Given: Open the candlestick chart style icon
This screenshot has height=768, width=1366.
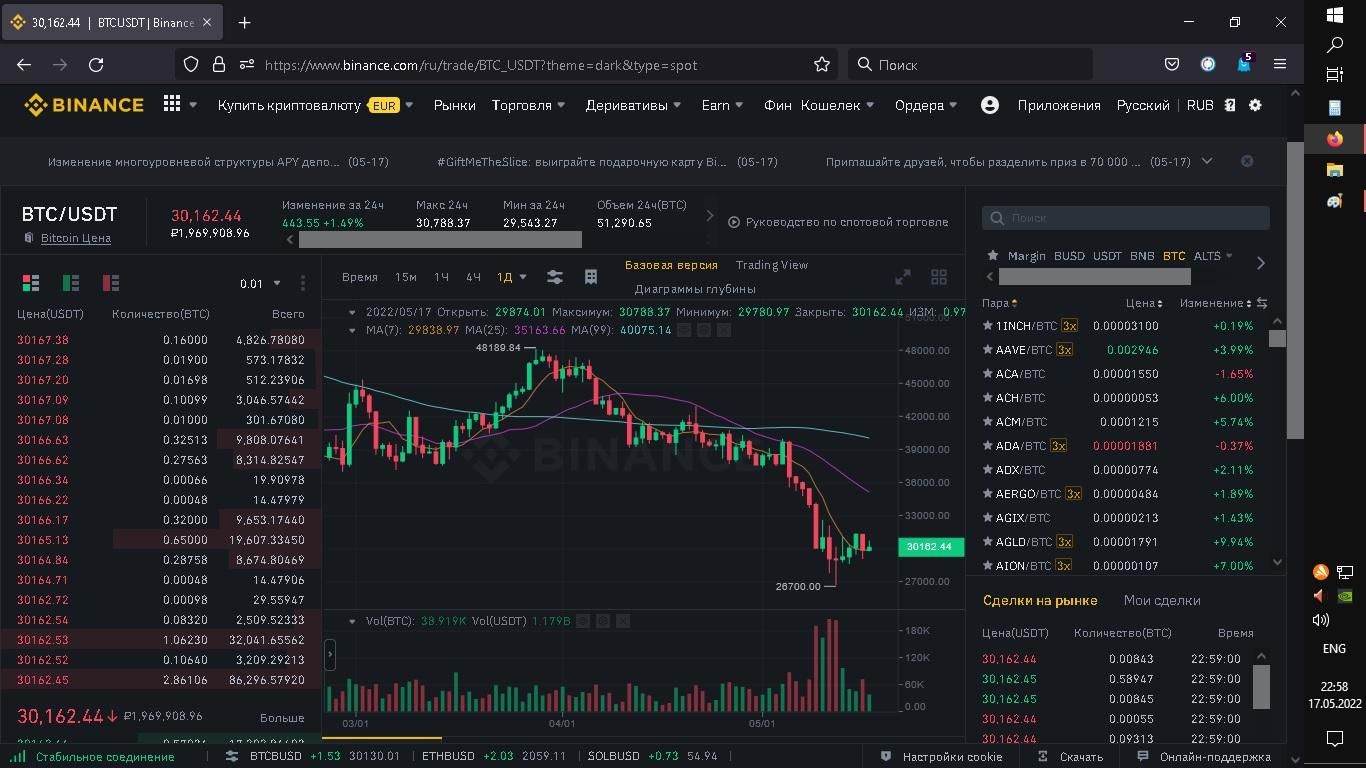Looking at the screenshot, I should pyautogui.click(x=591, y=277).
